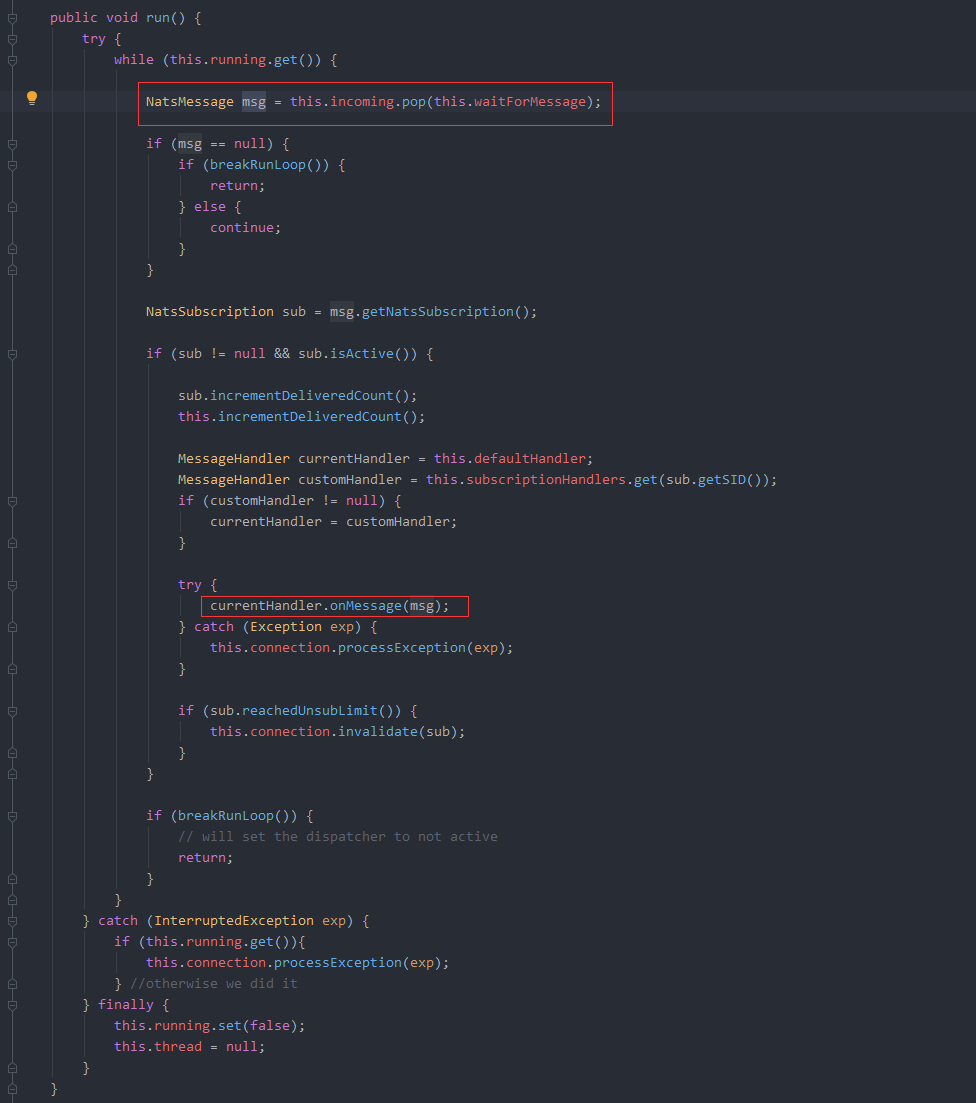The image size is (976, 1103).
Task: Collapse the 'while (this.running.get())' block fold marker
Action: coord(13,60)
